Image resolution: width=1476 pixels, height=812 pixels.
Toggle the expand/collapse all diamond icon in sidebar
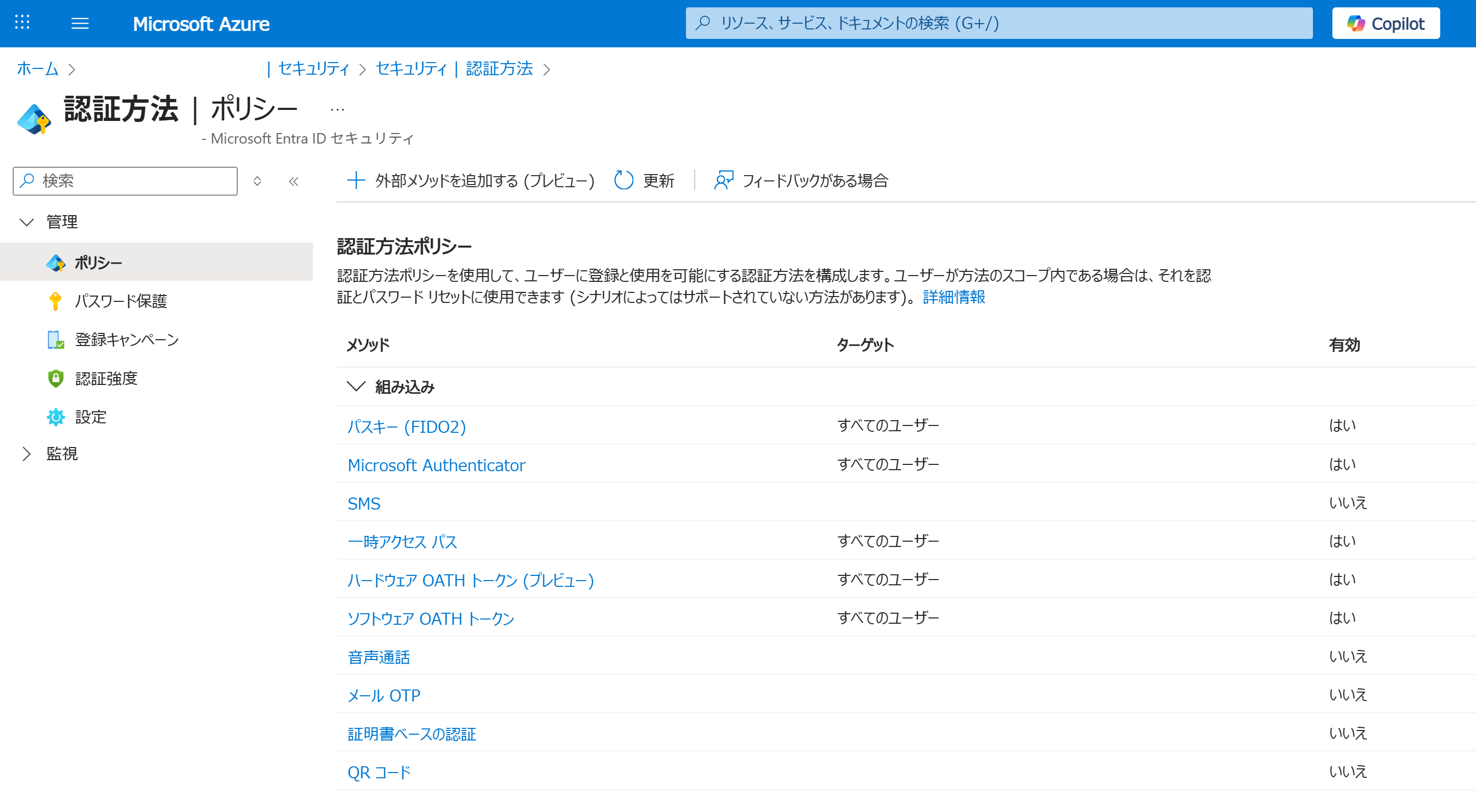257,181
